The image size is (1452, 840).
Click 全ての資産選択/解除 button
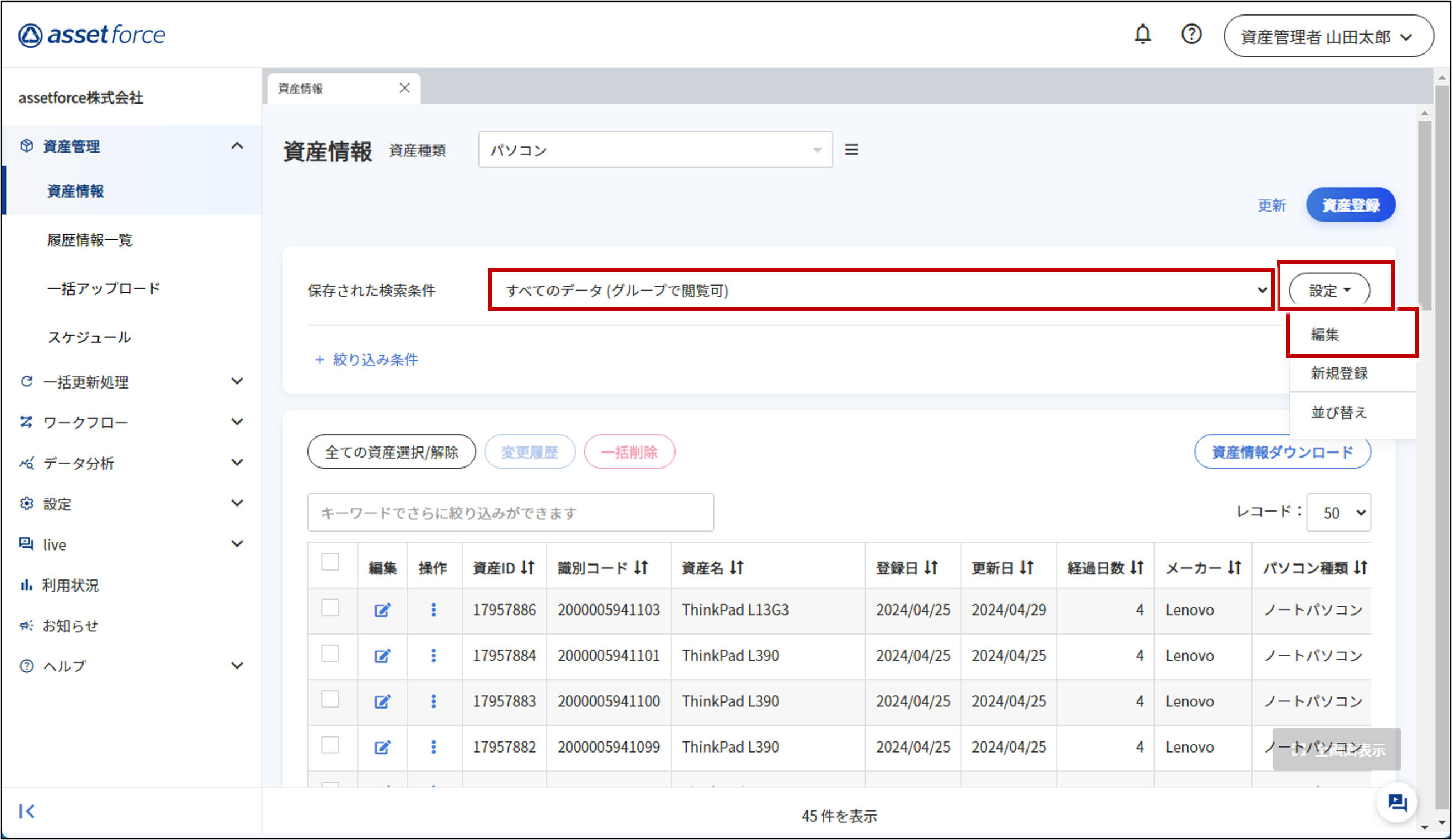point(392,452)
